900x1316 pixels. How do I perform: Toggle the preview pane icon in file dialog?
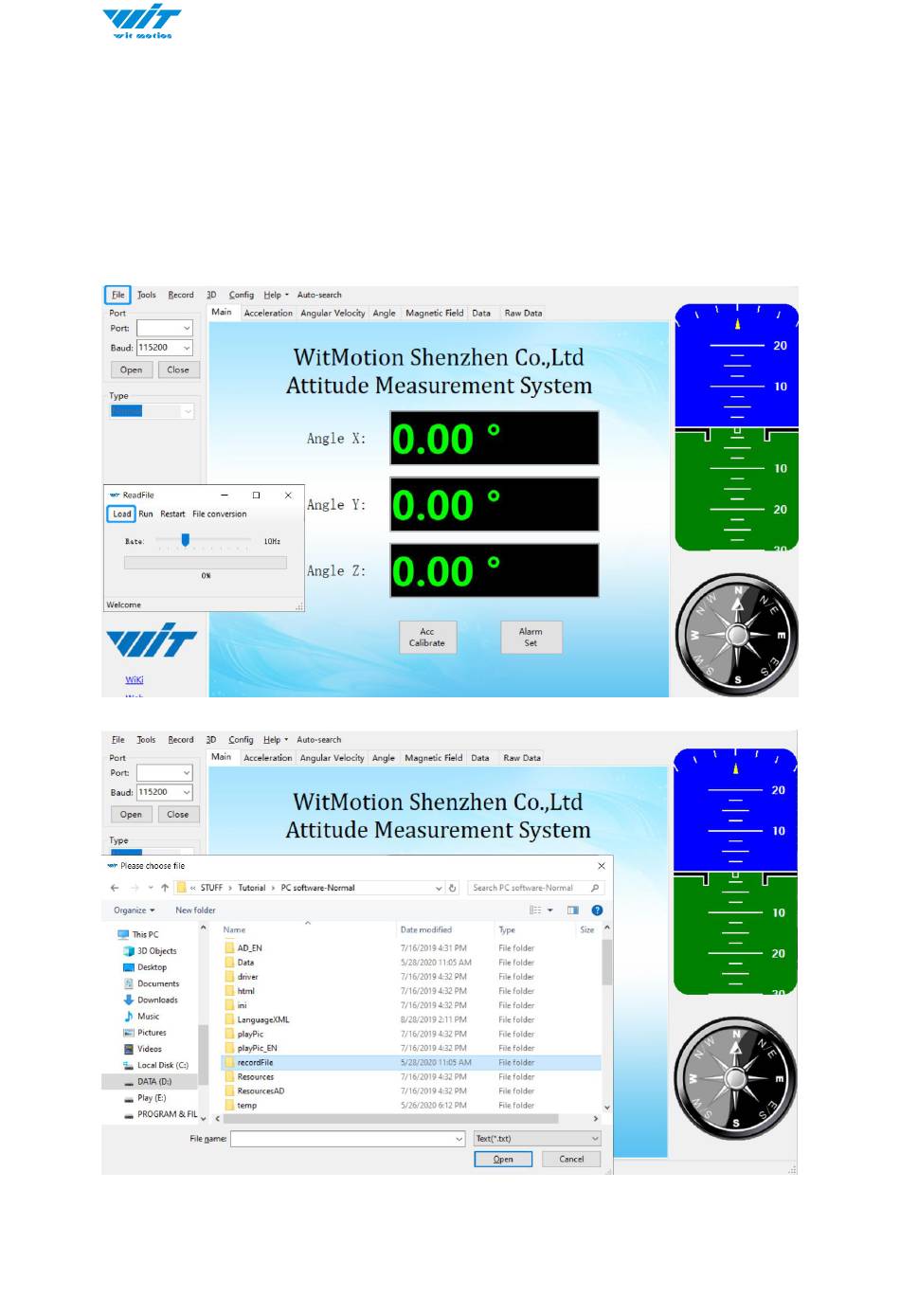point(572,910)
